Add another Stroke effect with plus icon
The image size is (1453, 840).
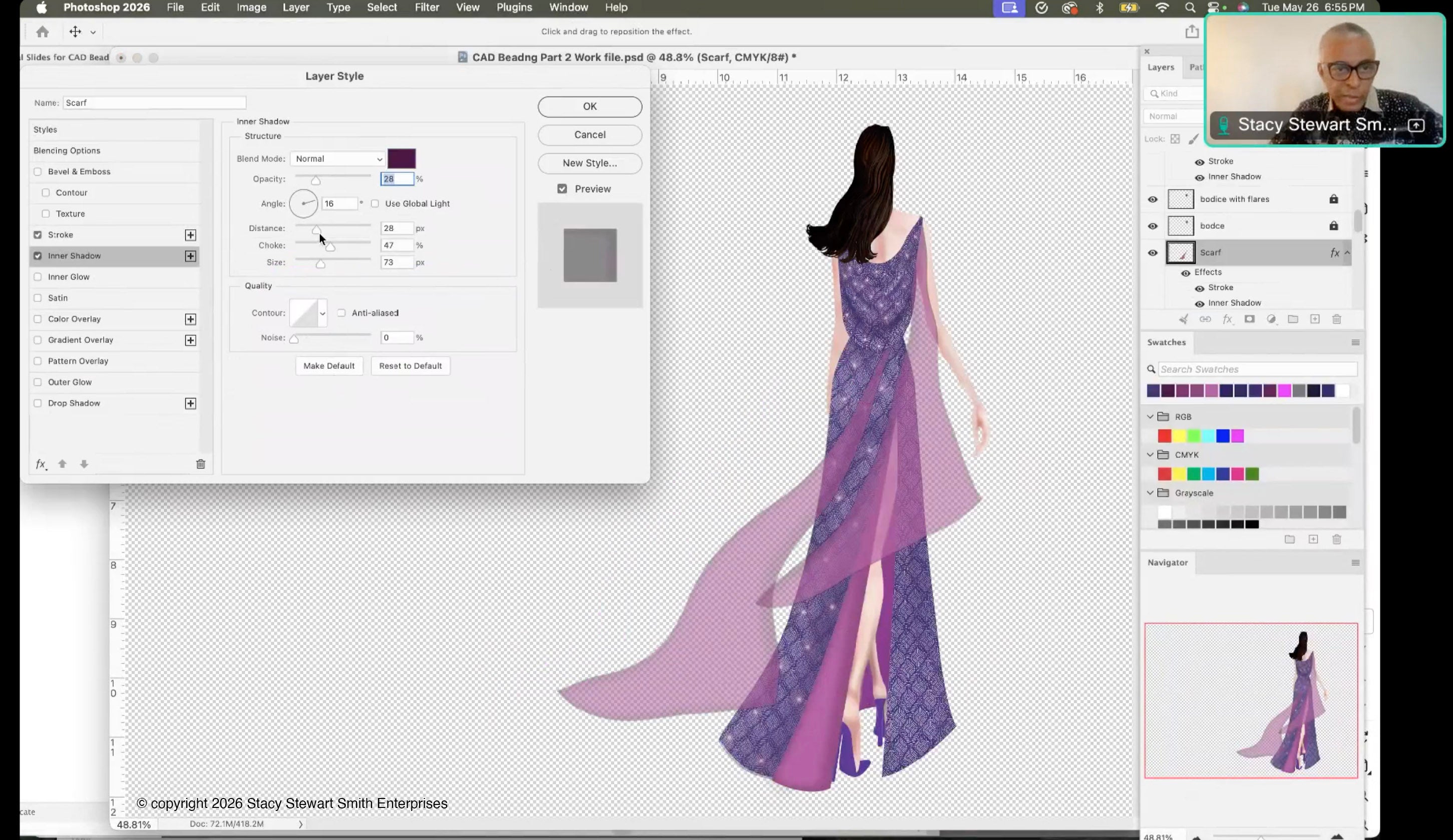click(190, 235)
